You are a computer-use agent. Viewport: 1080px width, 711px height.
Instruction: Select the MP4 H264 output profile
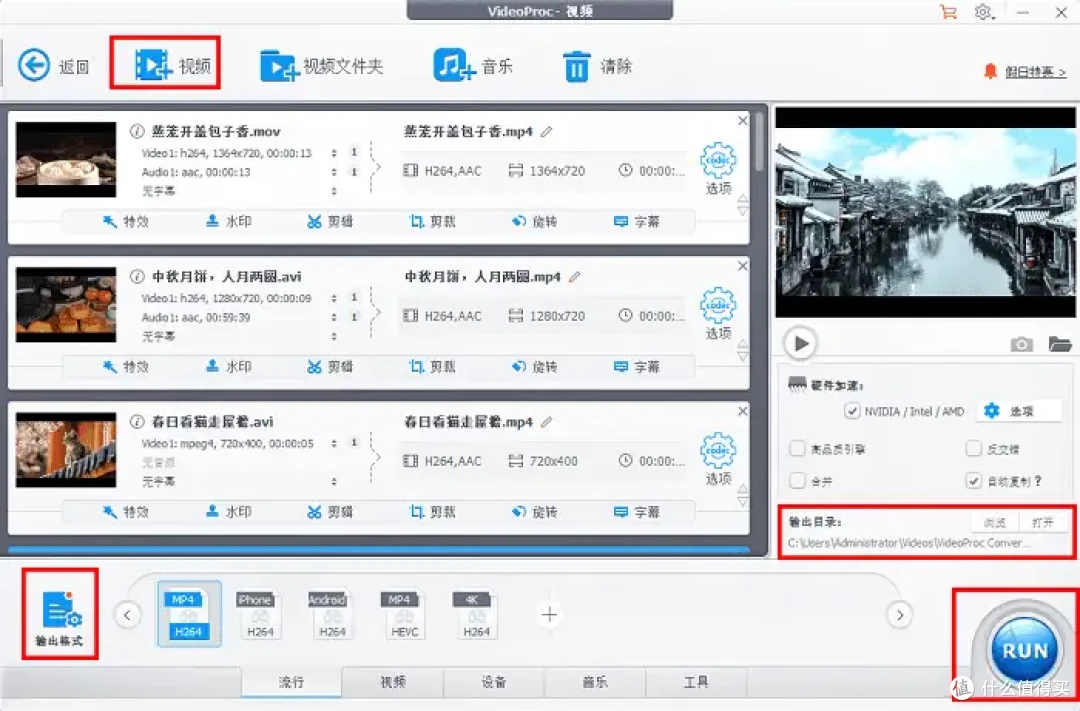[x=189, y=613]
